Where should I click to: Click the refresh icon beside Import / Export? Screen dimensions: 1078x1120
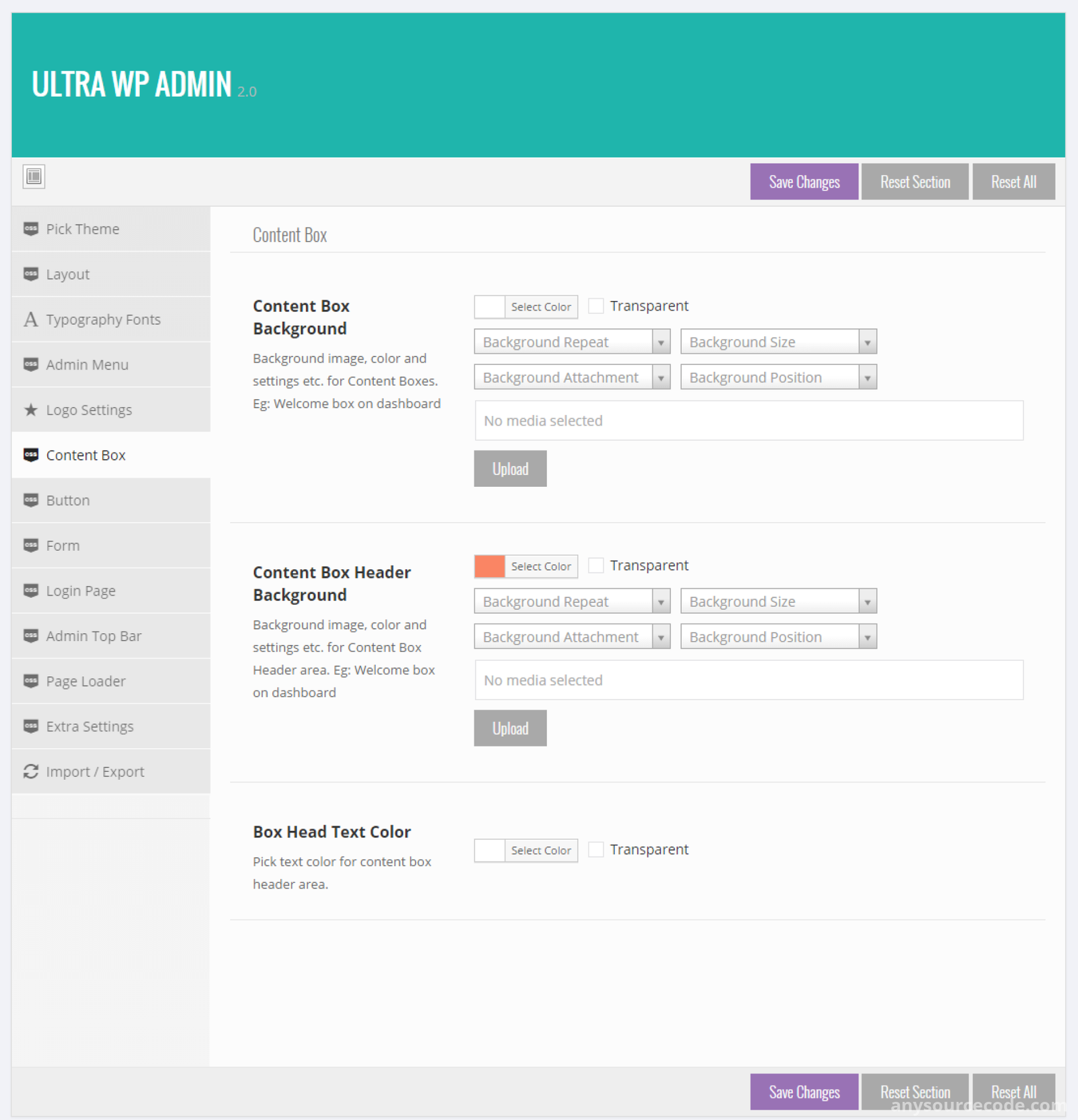pyautogui.click(x=31, y=771)
